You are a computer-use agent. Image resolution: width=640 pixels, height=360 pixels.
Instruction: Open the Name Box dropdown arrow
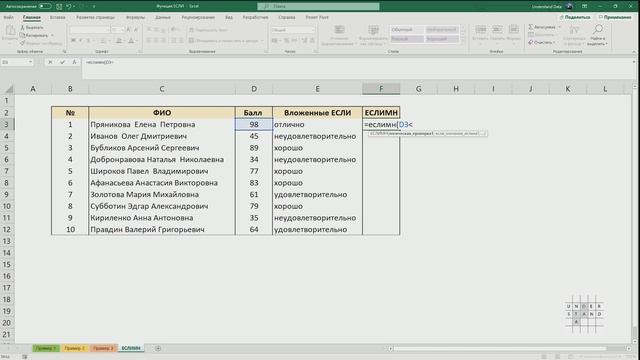click(30, 62)
